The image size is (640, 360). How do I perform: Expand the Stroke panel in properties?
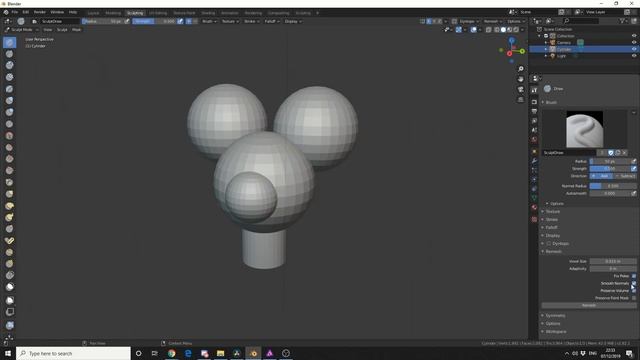click(x=551, y=220)
